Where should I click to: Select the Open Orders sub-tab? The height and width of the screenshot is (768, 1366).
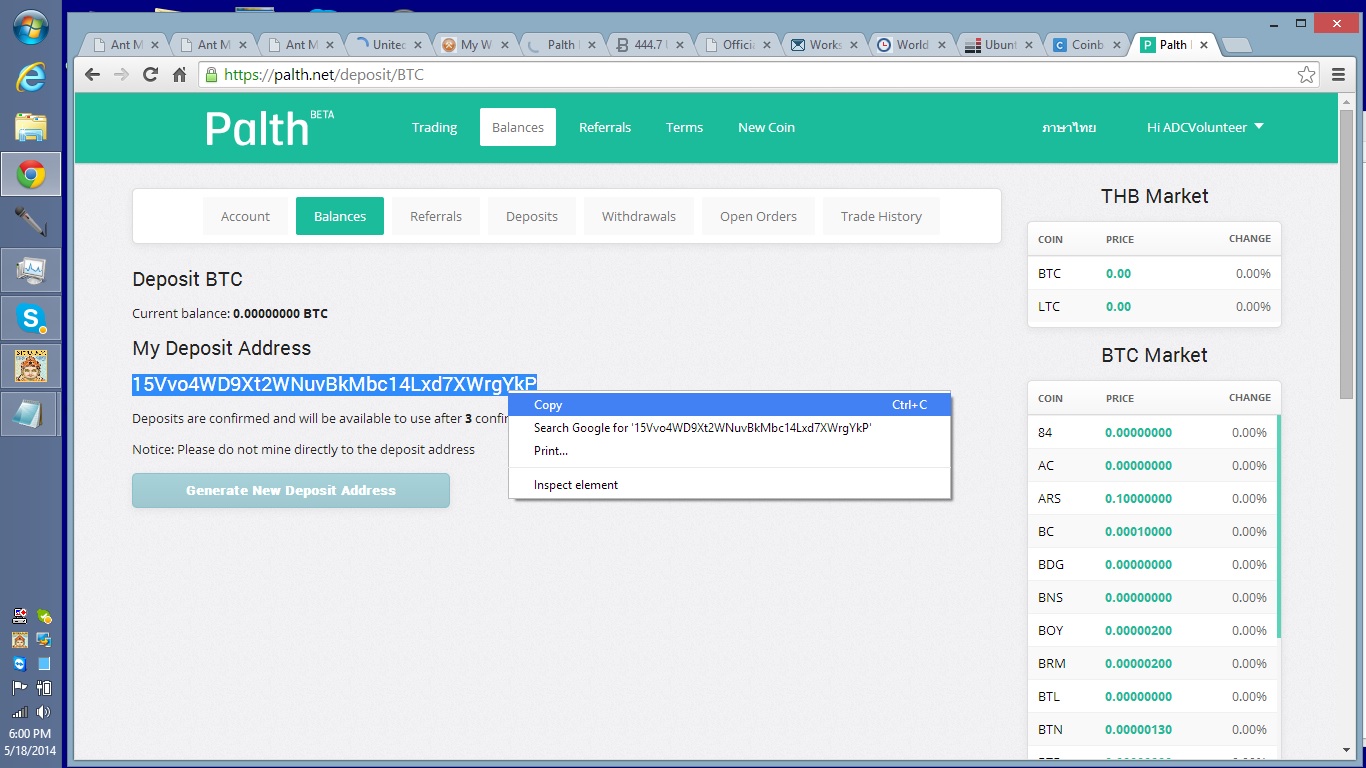click(758, 216)
